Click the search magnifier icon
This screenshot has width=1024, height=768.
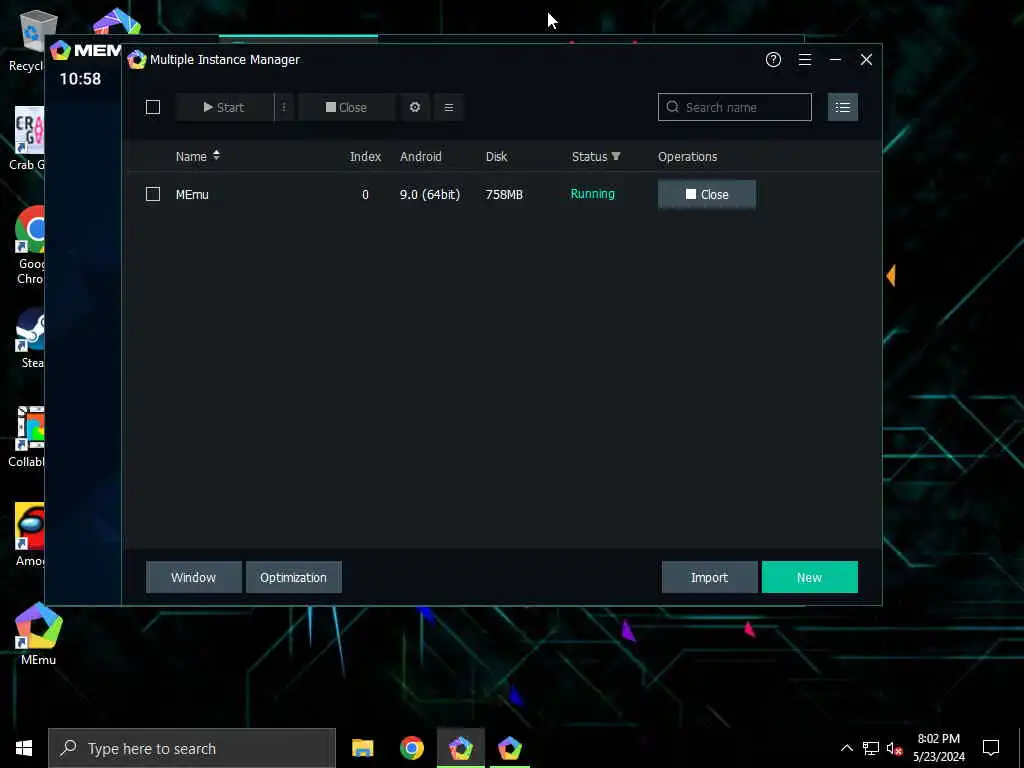point(673,107)
